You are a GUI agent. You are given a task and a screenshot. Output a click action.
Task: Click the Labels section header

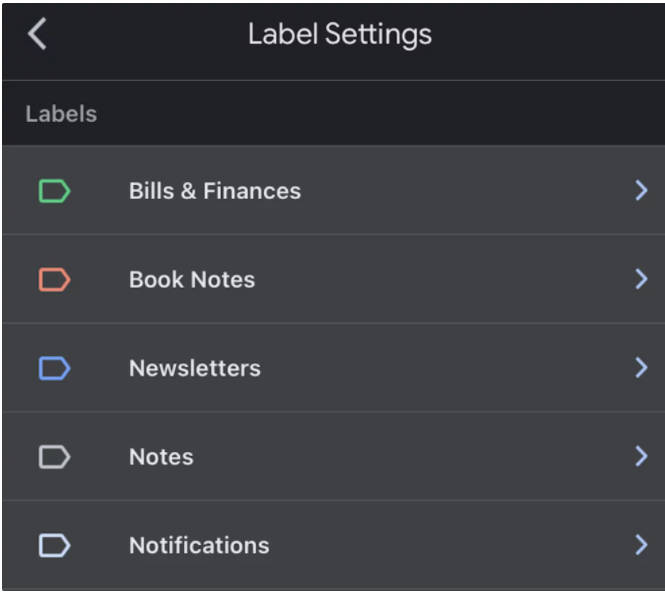(x=61, y=114)
